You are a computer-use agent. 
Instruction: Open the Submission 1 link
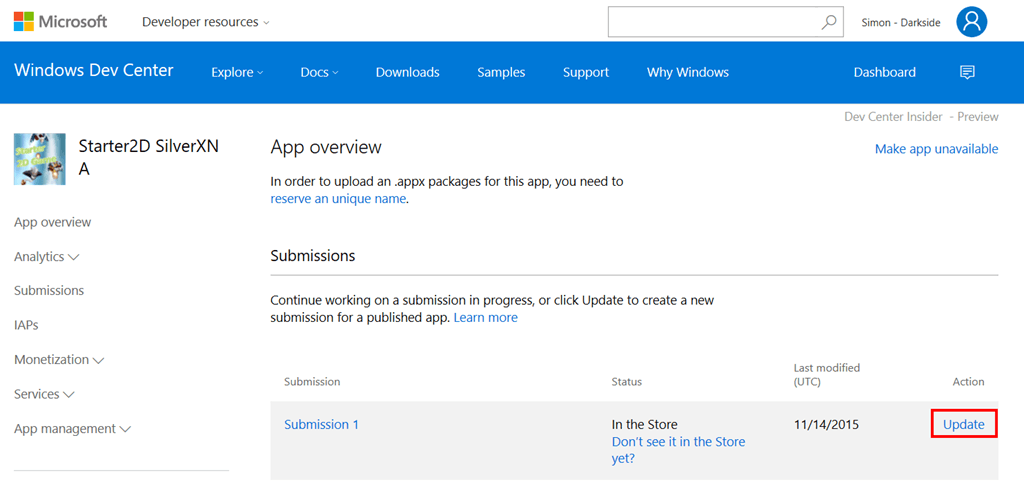click(321, 425)
